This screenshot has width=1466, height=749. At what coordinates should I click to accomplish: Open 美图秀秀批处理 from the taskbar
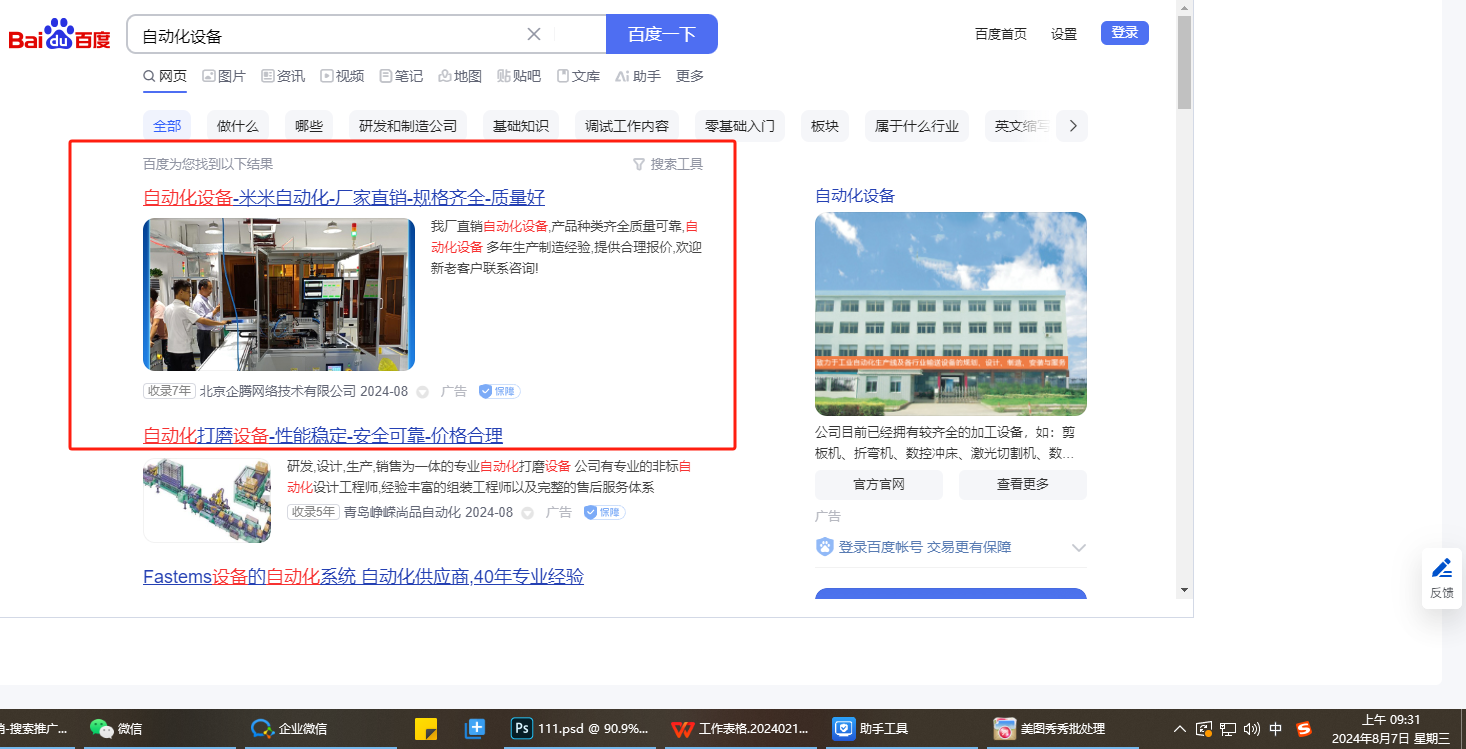[1062, 728]
